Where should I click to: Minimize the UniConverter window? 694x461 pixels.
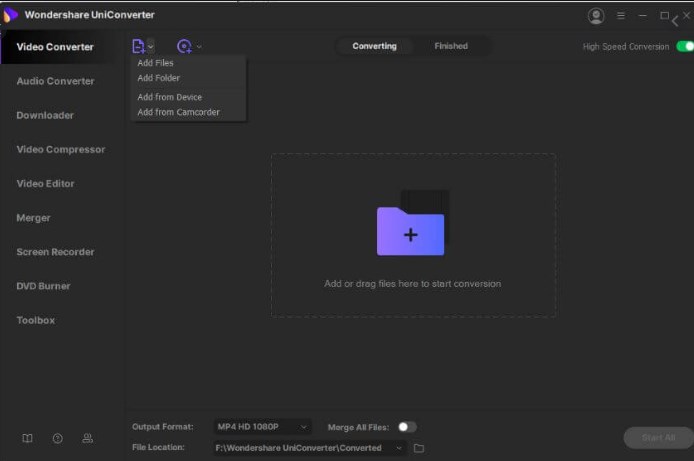pyautogui.click(x=643, y=15)
